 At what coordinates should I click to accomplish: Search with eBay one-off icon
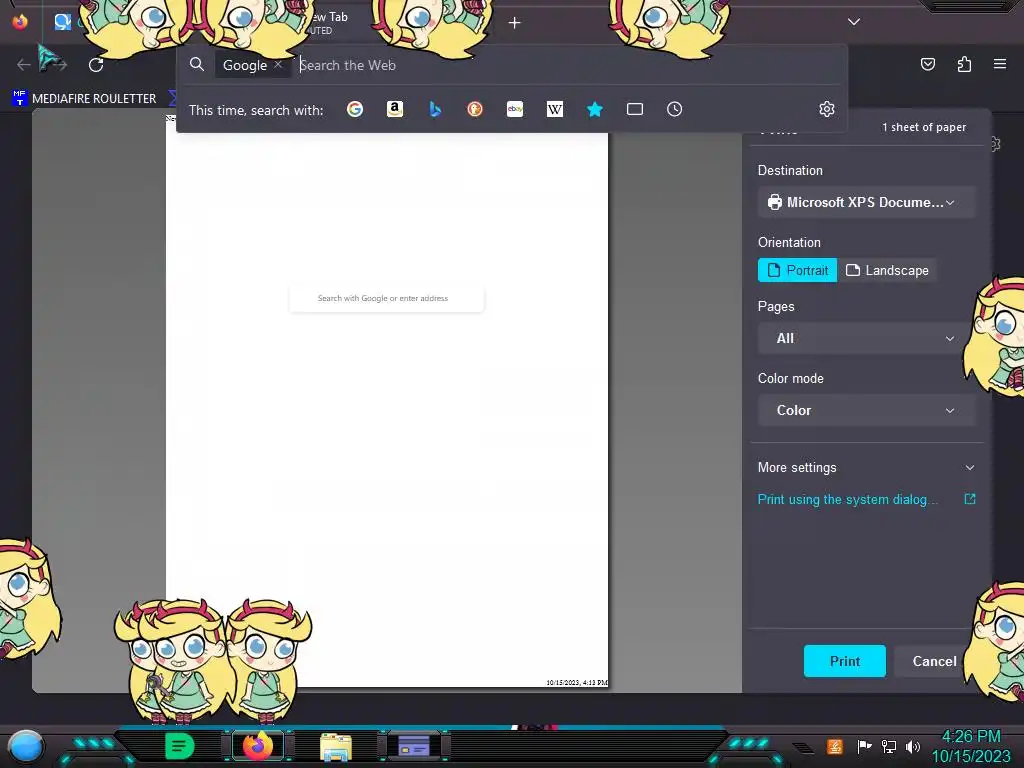[515, 109]
